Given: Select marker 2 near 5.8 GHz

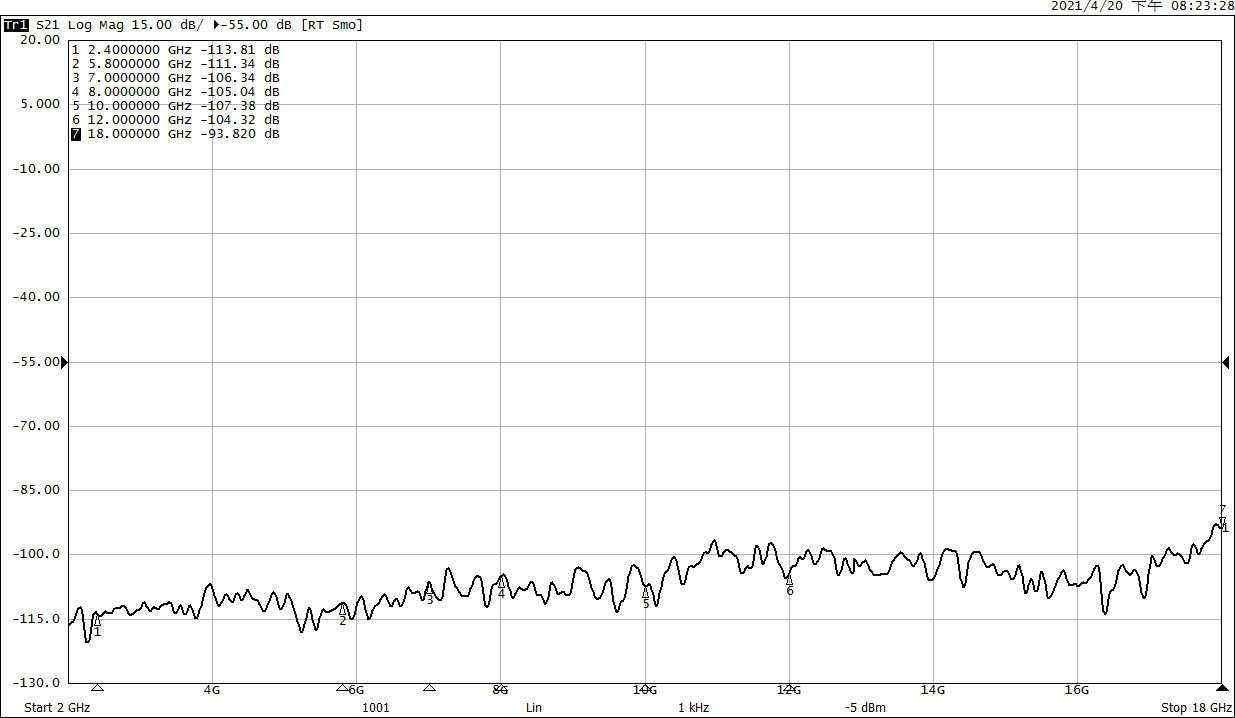Looking at the screenshot, I should click(x=343, y=611).
